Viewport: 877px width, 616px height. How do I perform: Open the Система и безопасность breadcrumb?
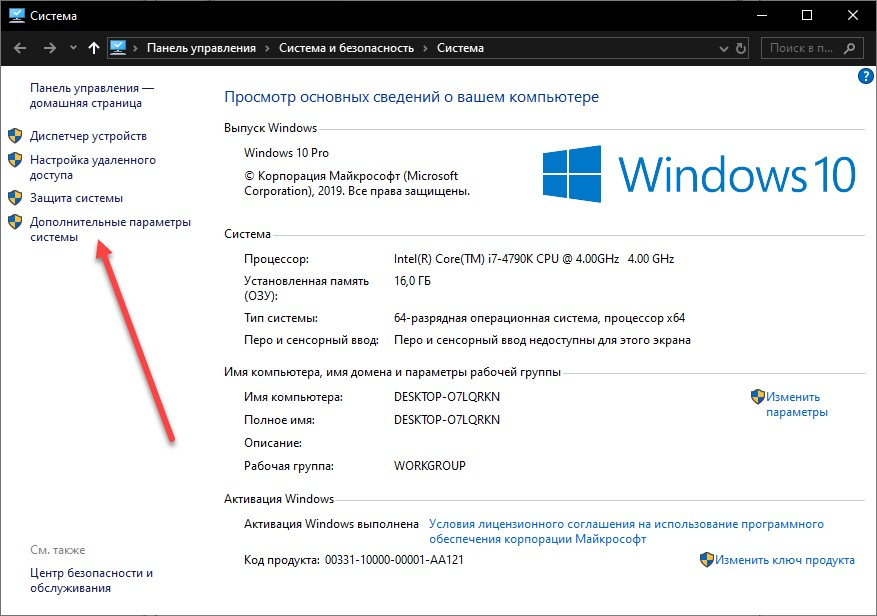346,48
